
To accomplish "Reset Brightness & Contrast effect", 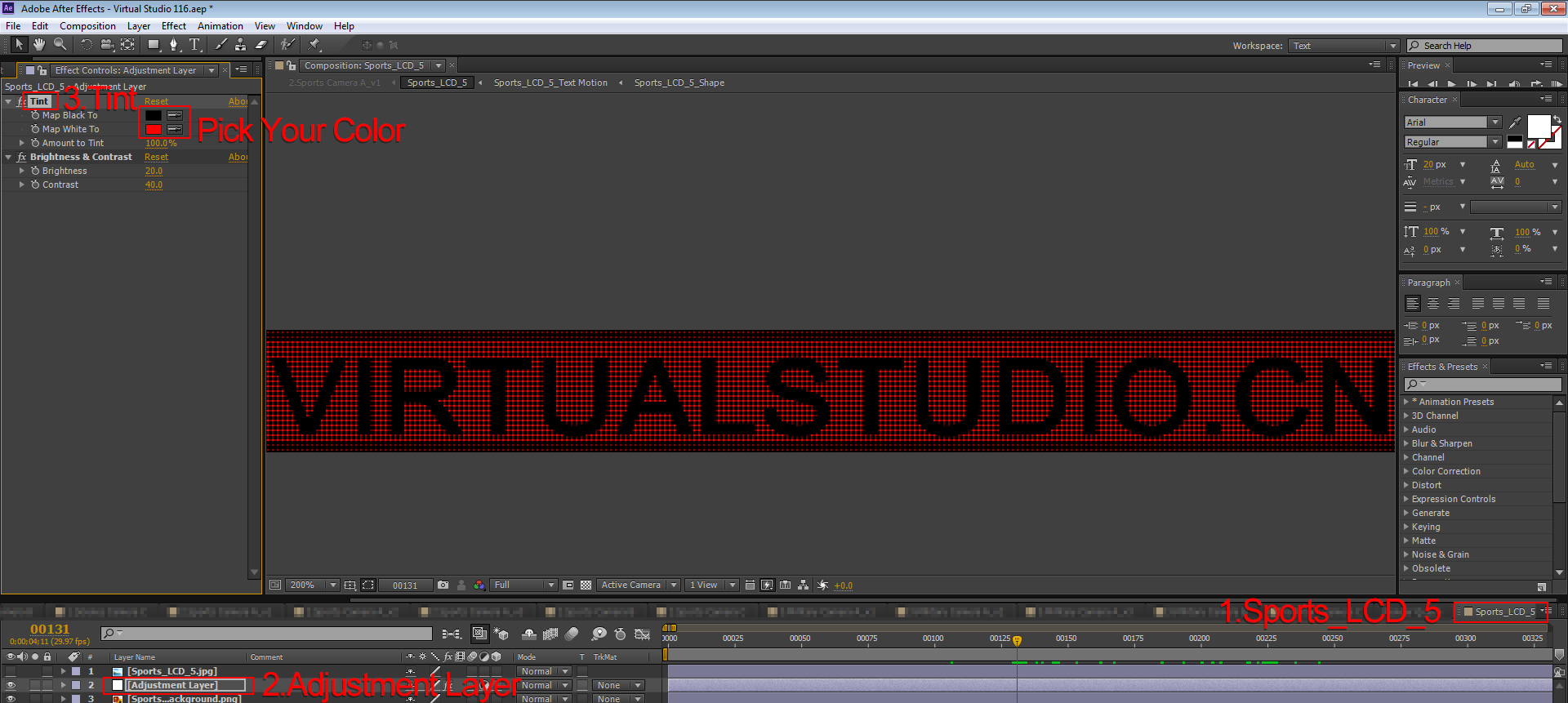I will 156,157.
